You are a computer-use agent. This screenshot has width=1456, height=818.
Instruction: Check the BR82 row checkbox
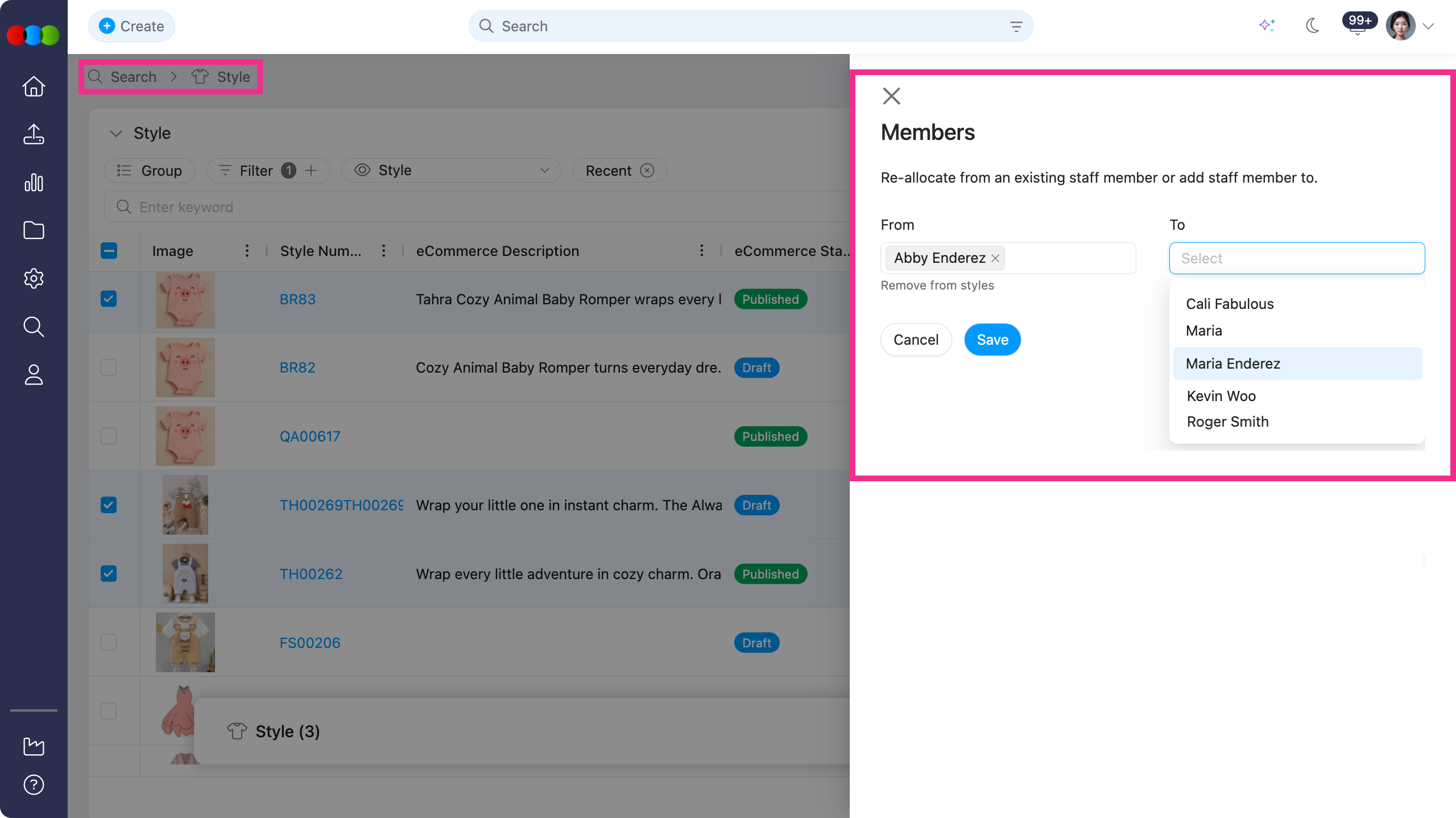(109, 367)
